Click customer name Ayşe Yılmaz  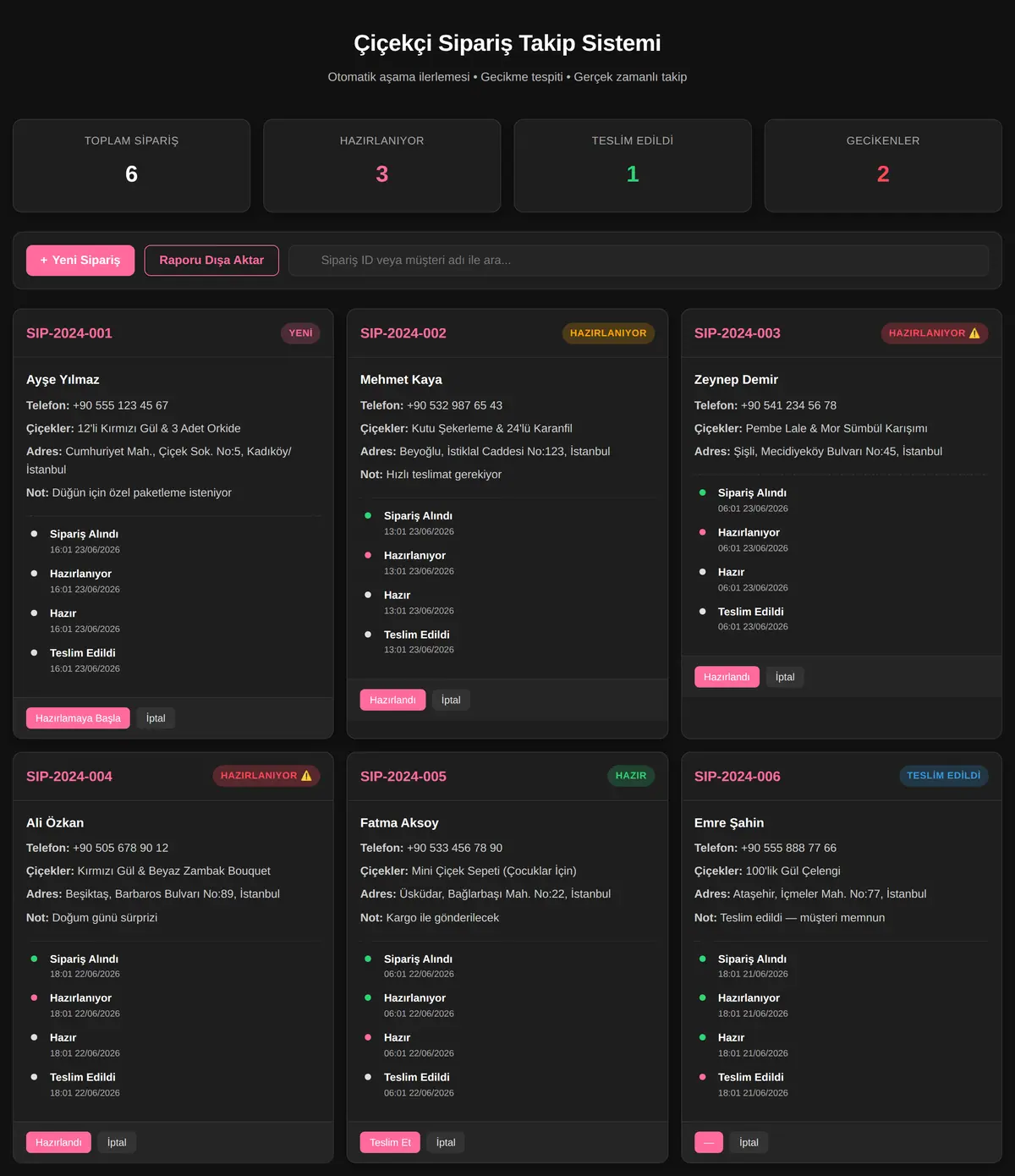click(x=63, y=380)
